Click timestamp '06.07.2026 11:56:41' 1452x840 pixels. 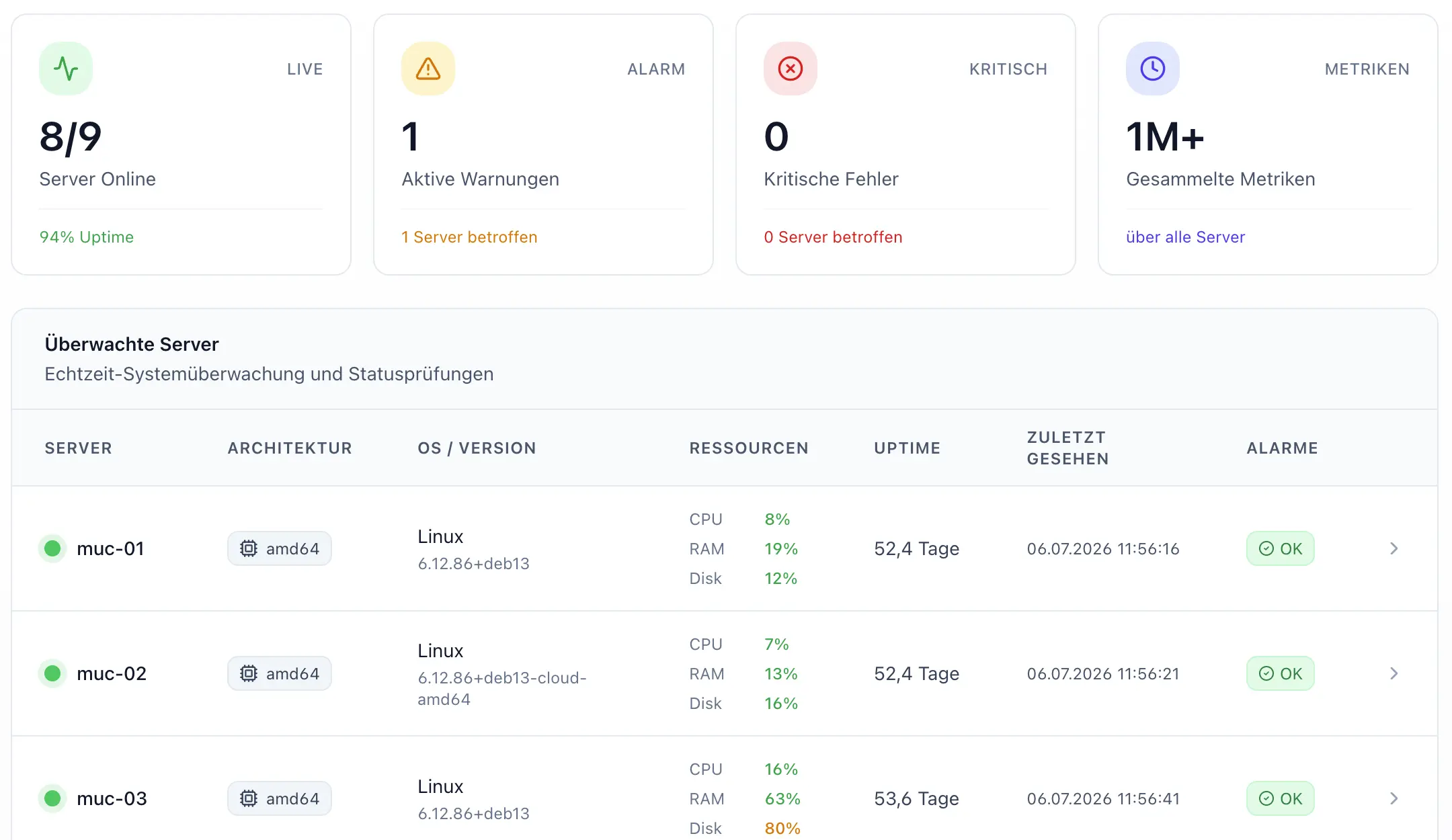click(x=1103, y=799)
